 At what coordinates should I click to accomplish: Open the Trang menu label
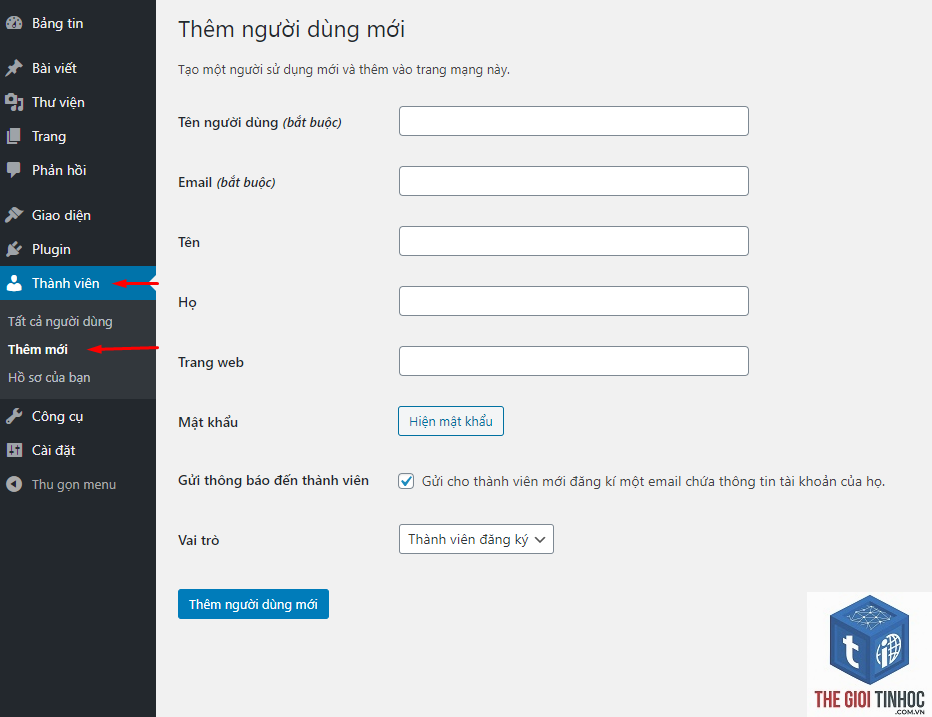[x=49, y=137]
